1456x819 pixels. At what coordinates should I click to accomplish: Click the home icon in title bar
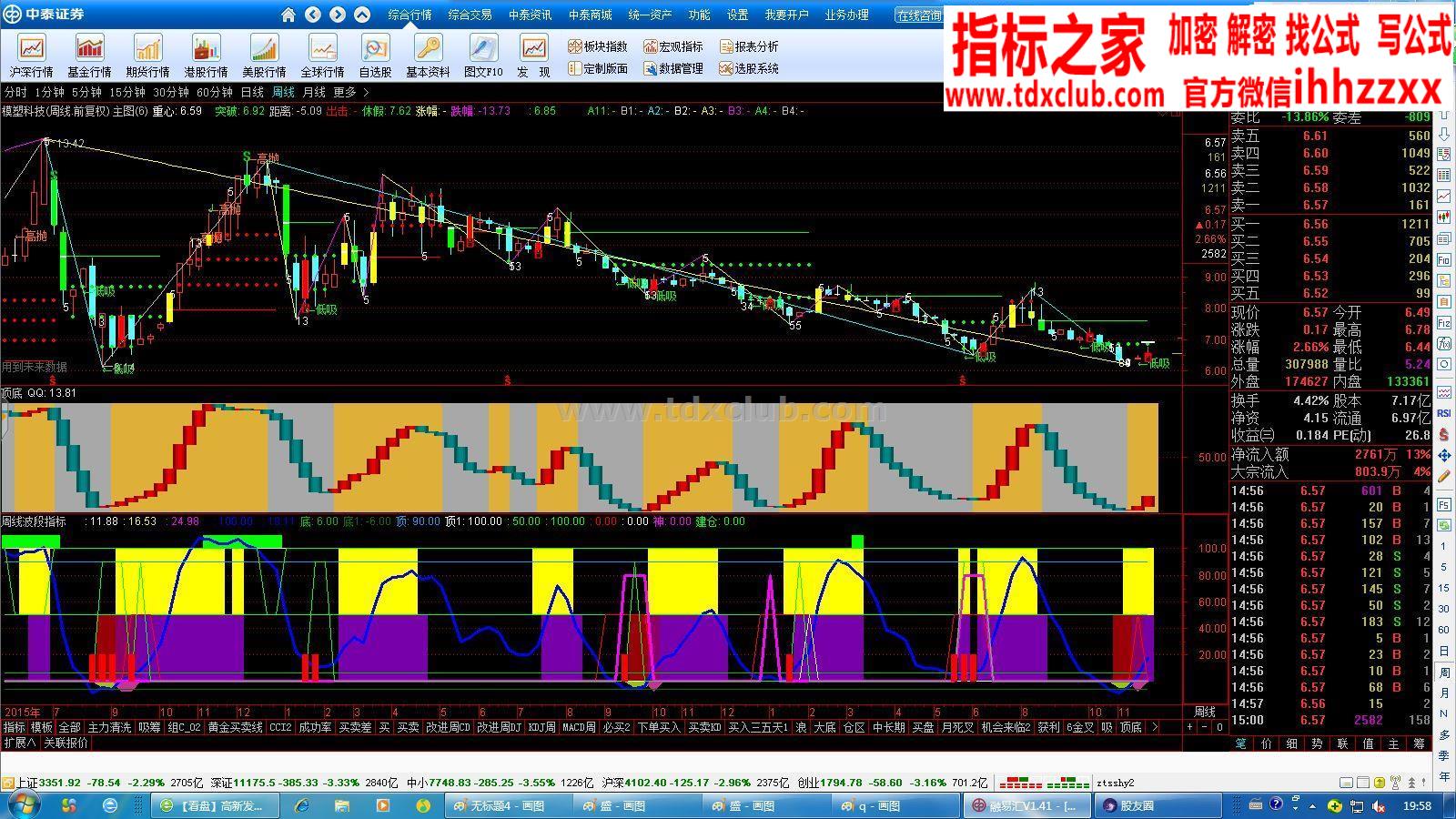pyautogui.click(x=288, y=15)
